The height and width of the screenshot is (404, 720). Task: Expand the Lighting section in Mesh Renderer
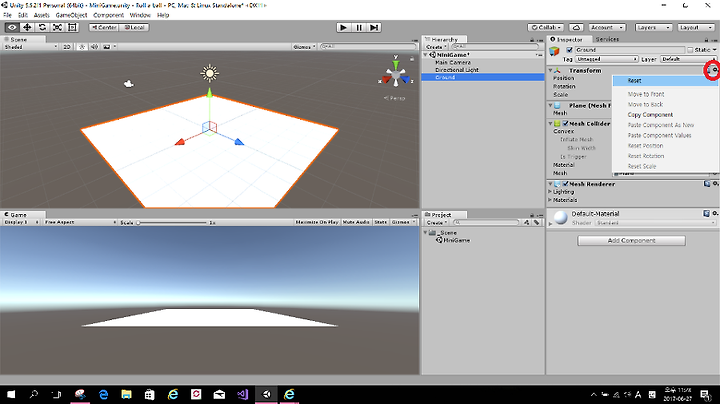pos(550,192)
